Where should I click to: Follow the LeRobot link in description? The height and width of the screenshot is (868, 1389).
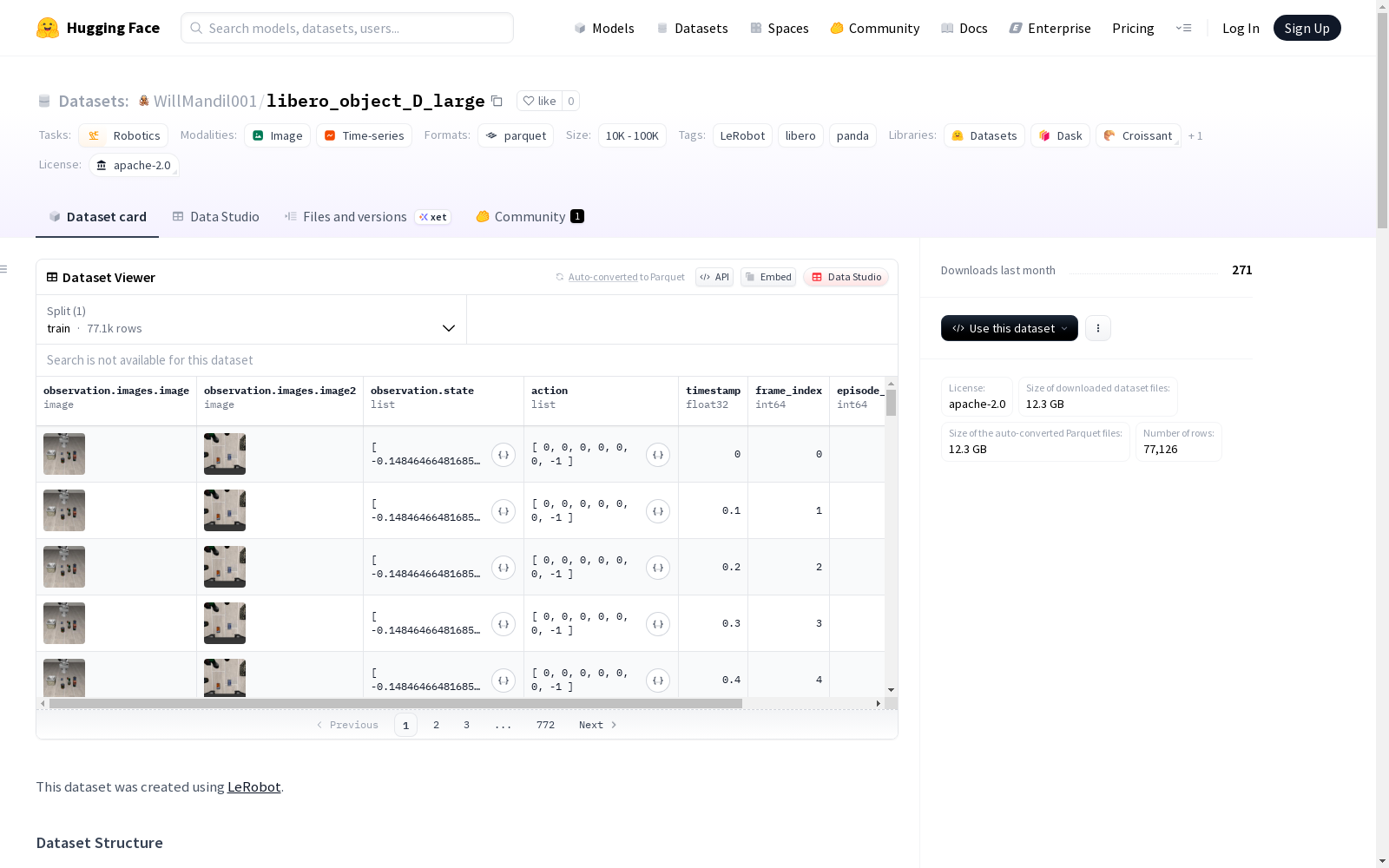253,786
